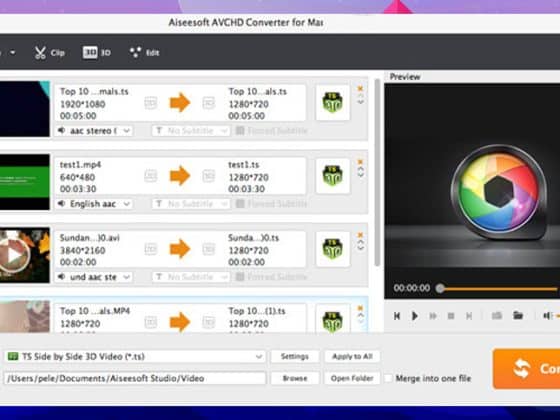Enable Merge into one file
The height and width of the screenshot is (420, 560).
click(388, 378)
